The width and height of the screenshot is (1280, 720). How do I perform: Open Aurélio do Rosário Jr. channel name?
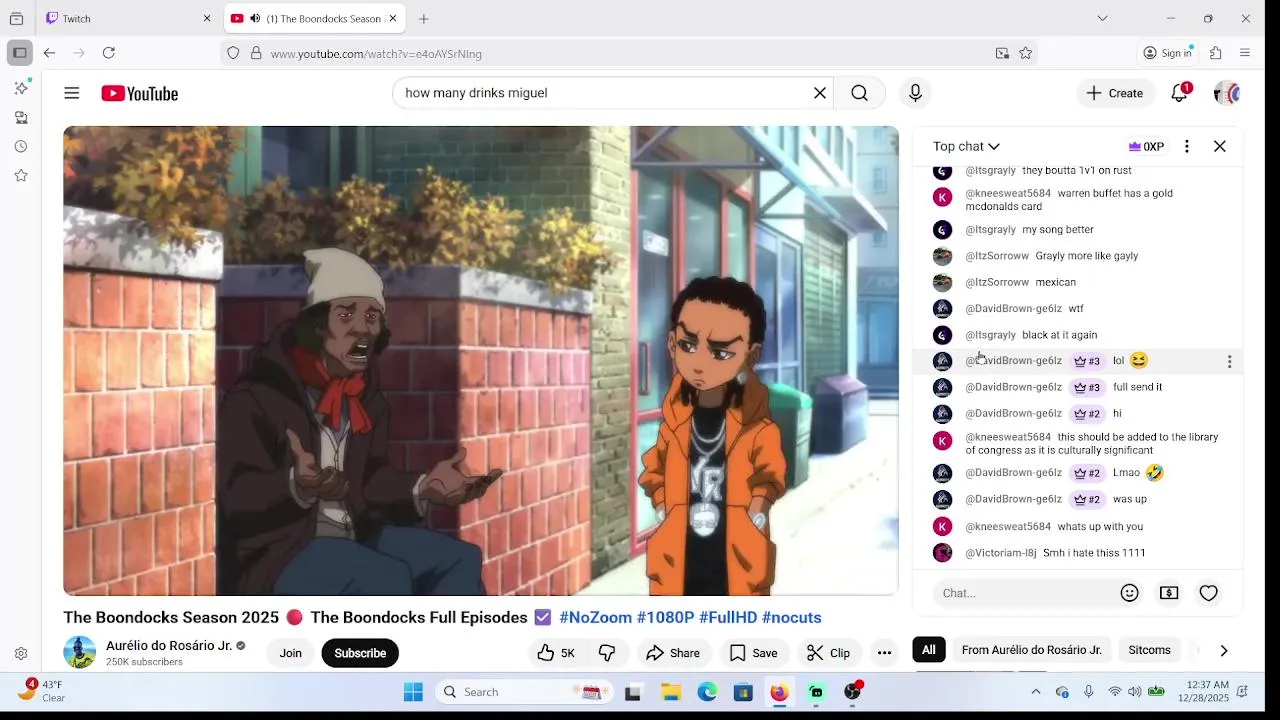[x=169, y=646]
